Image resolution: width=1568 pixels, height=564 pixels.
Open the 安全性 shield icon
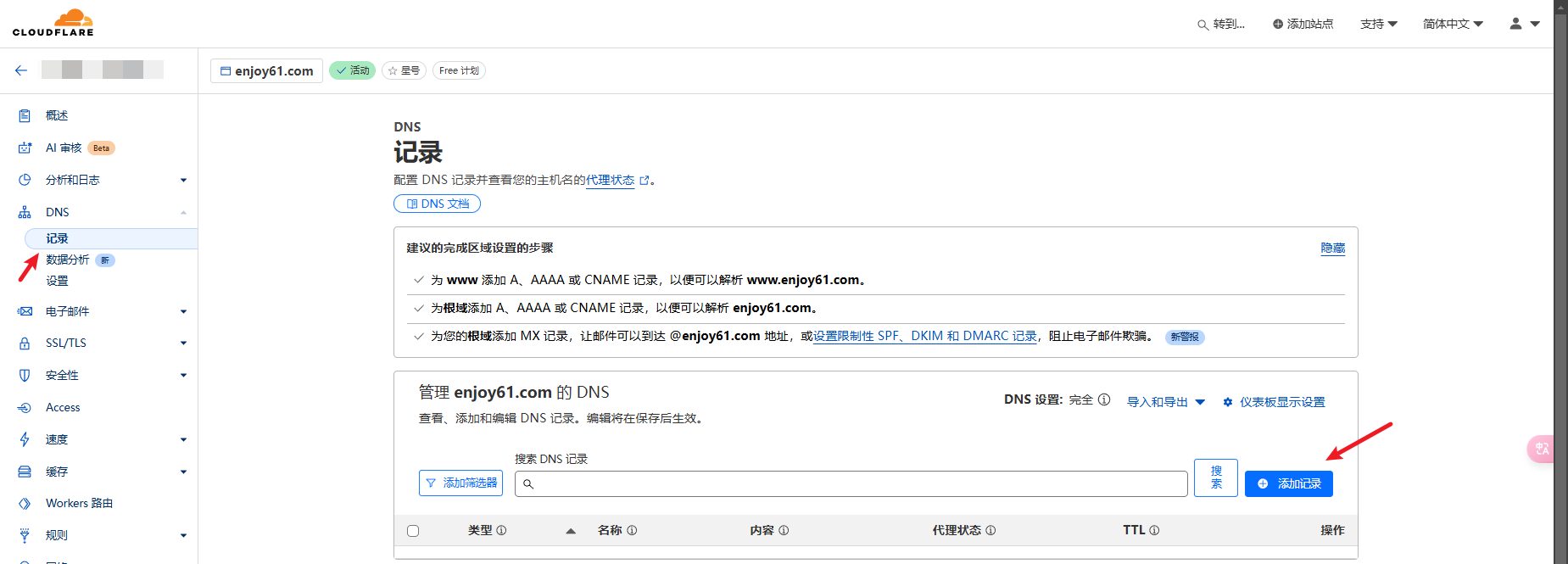pyautogui.click(x=25, y=375)
